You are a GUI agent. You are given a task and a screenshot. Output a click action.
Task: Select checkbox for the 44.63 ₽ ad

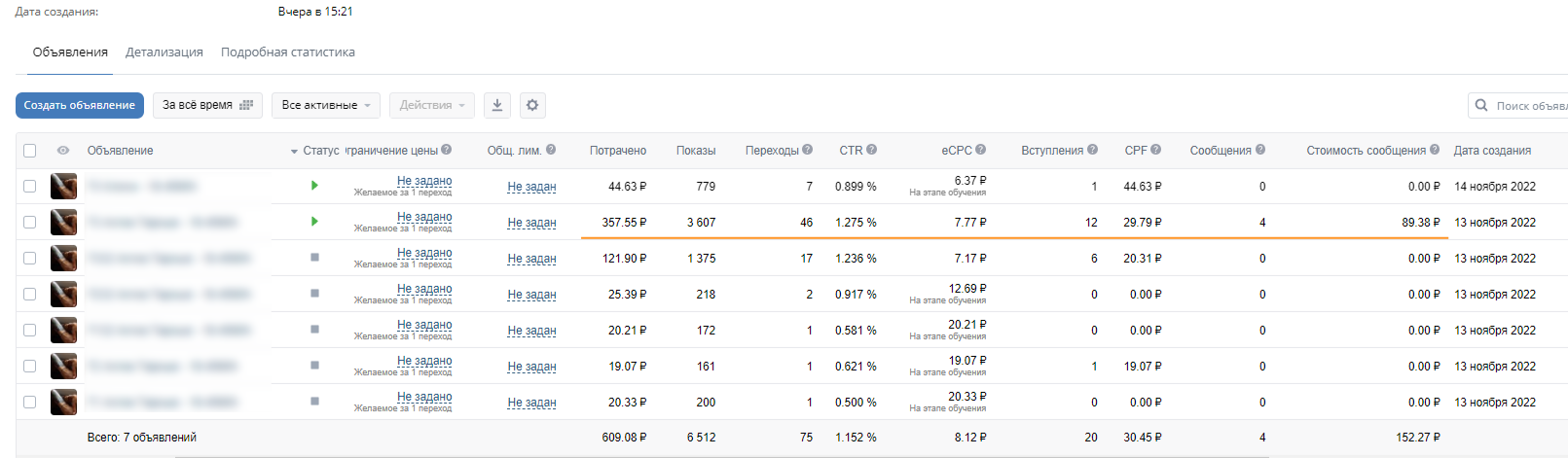29,186
